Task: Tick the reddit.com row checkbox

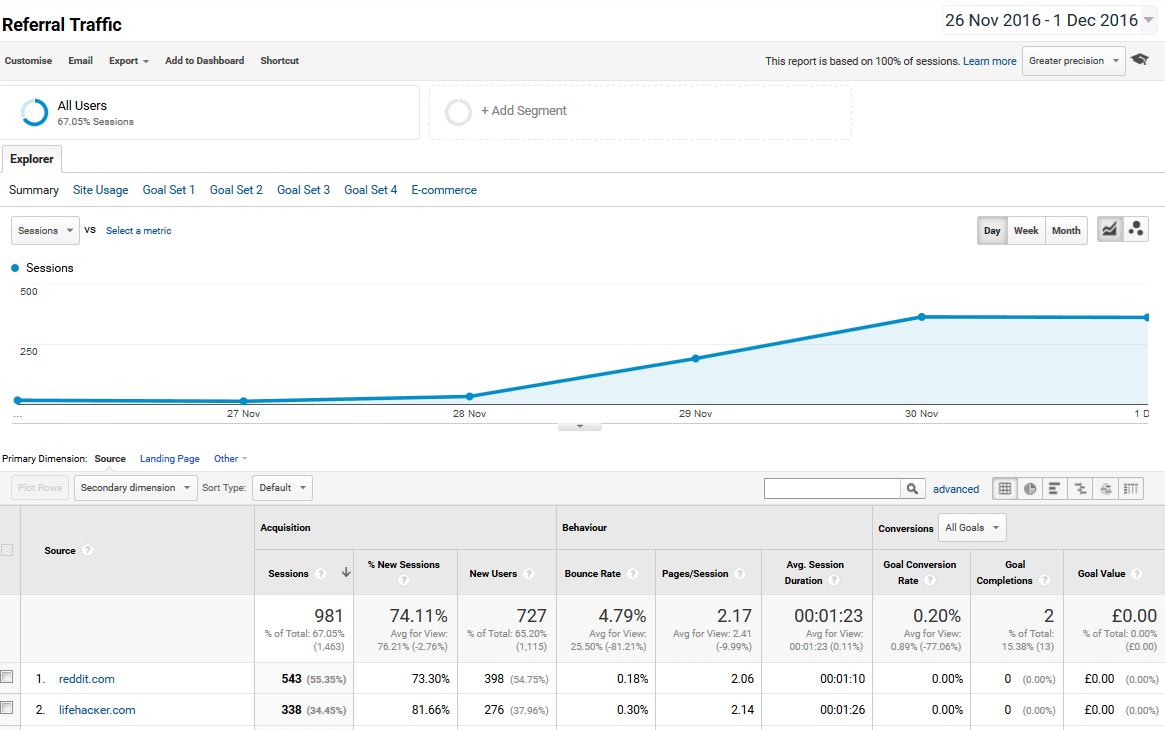Action: click(7, 678)
